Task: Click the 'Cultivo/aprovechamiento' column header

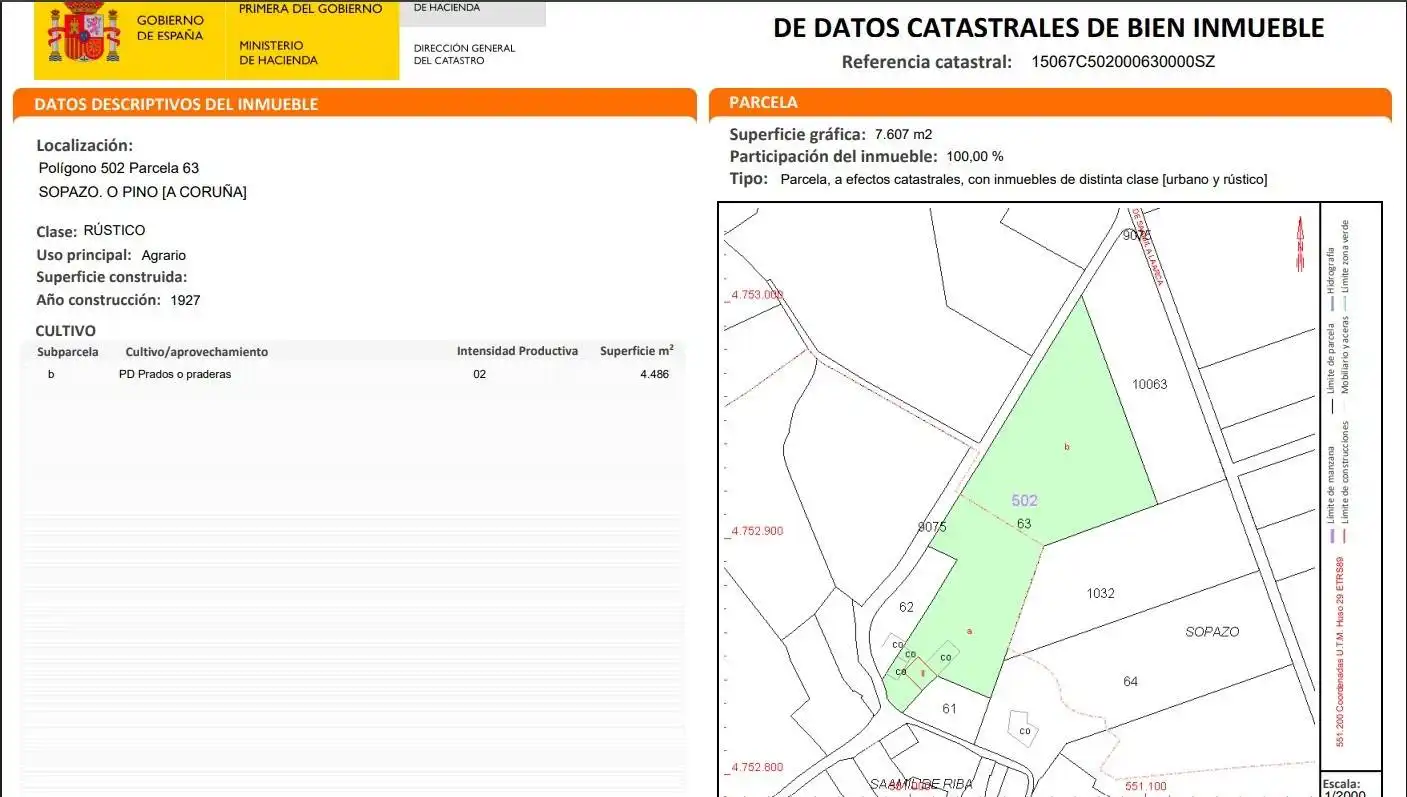Action: tap(197, 352)
